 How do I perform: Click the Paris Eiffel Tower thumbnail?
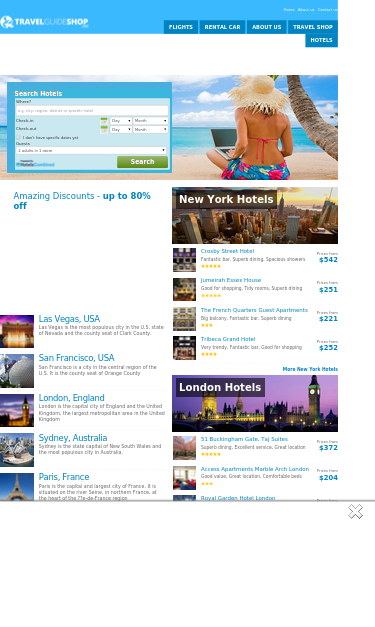point(17,487)
